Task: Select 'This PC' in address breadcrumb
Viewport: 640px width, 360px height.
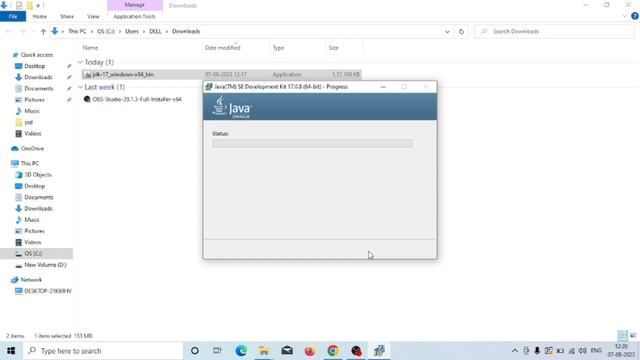Action: coord(77,31)
